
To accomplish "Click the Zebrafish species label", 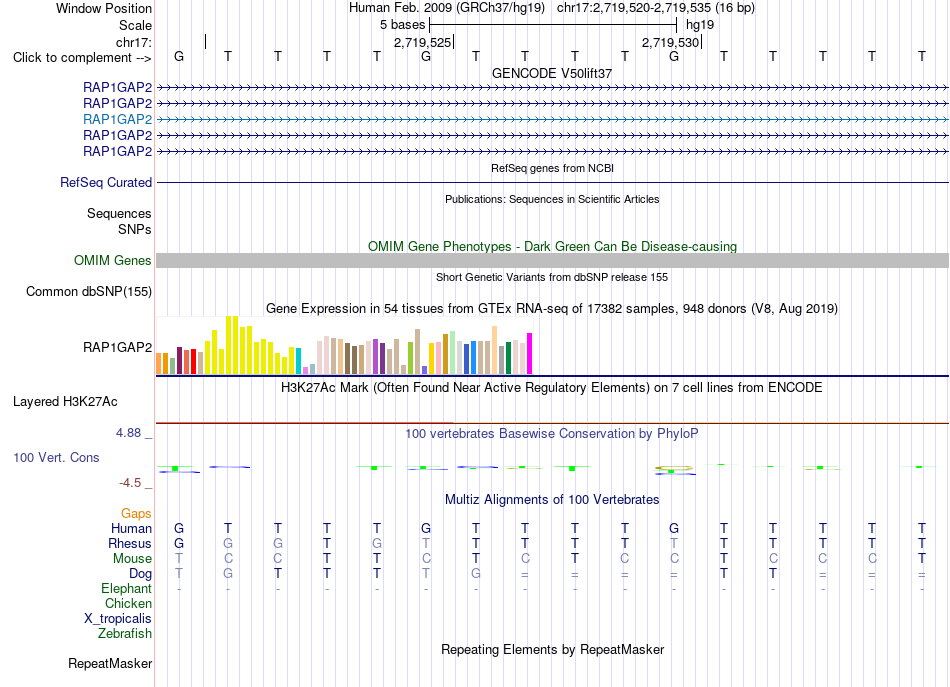I will click(125, 634).
